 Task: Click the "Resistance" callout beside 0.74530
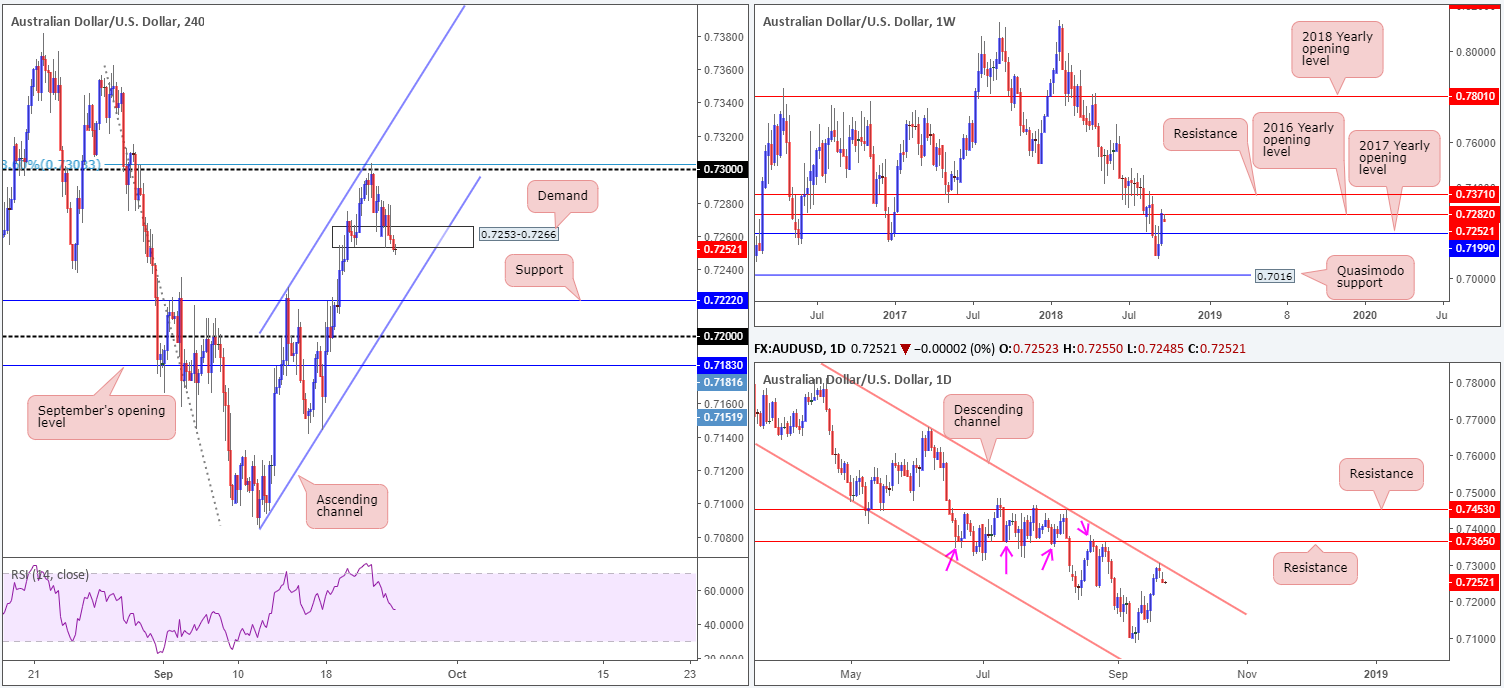tap(1381, 474)
